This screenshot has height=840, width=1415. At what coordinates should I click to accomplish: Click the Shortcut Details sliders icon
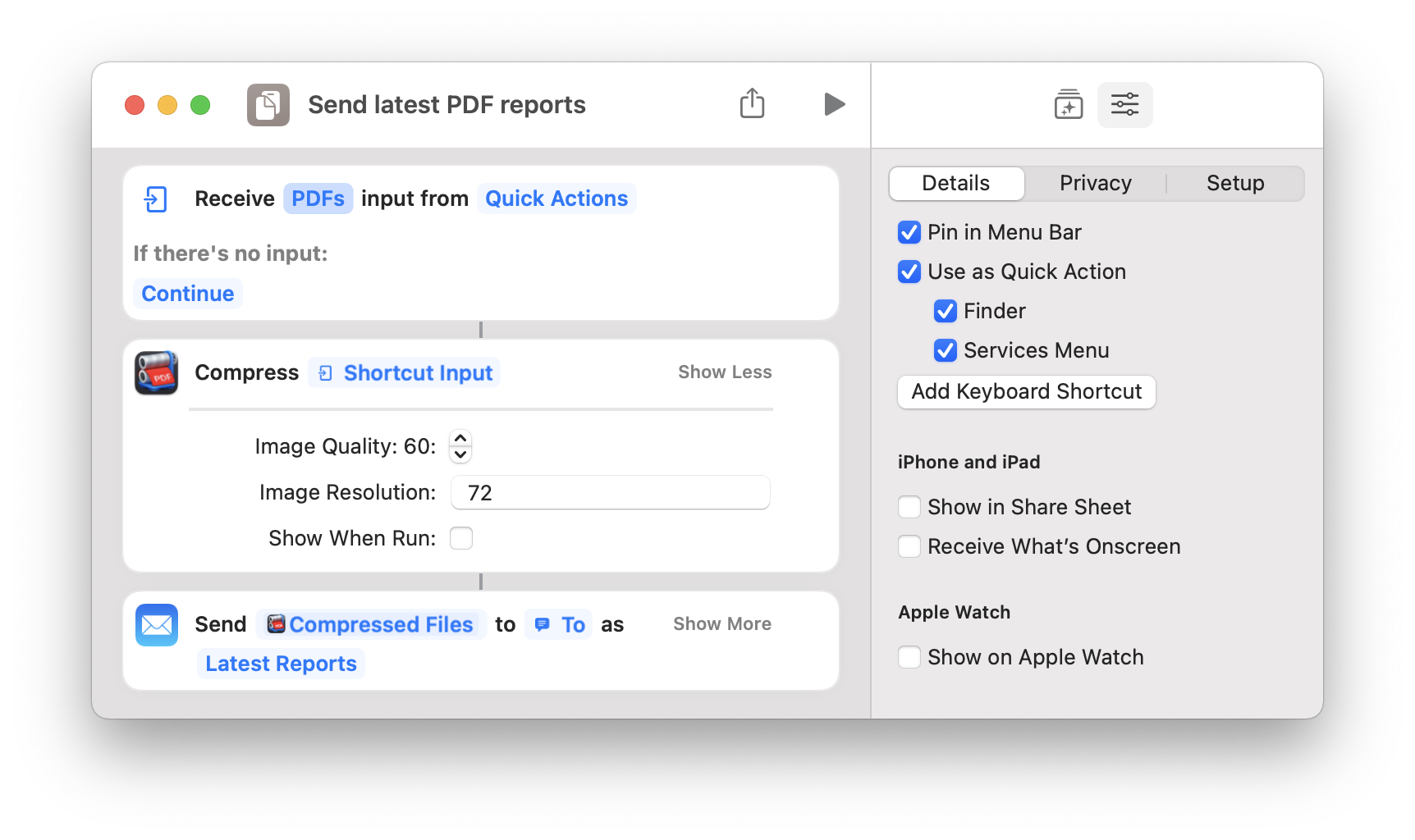1124,105
